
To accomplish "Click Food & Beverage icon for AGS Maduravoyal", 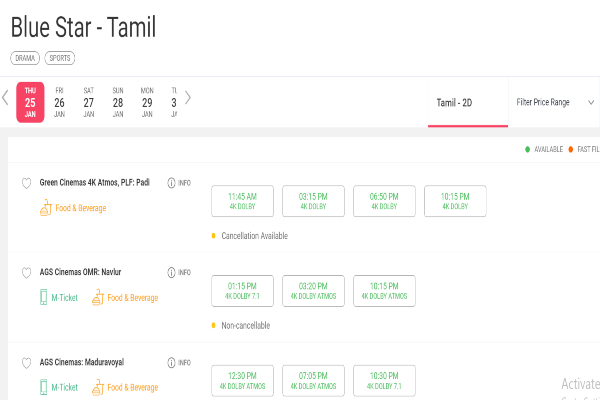I will 98,387.
